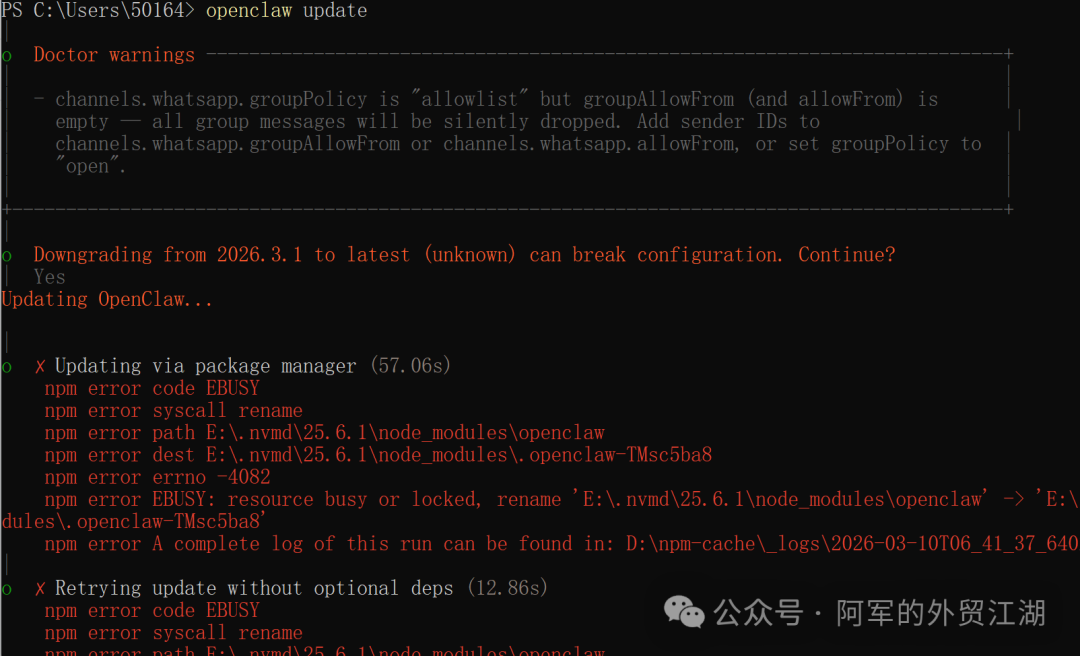Click the red X before "Retrying update"

coord(40,588)
